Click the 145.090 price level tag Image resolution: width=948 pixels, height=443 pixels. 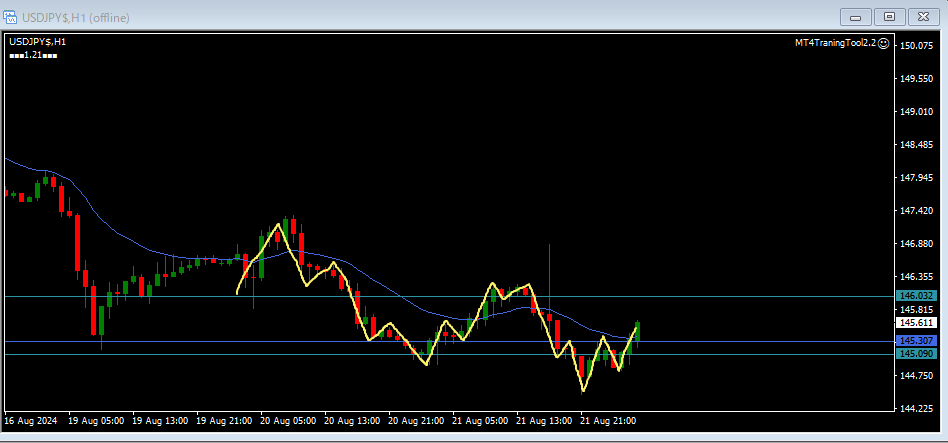click(916, 354)
